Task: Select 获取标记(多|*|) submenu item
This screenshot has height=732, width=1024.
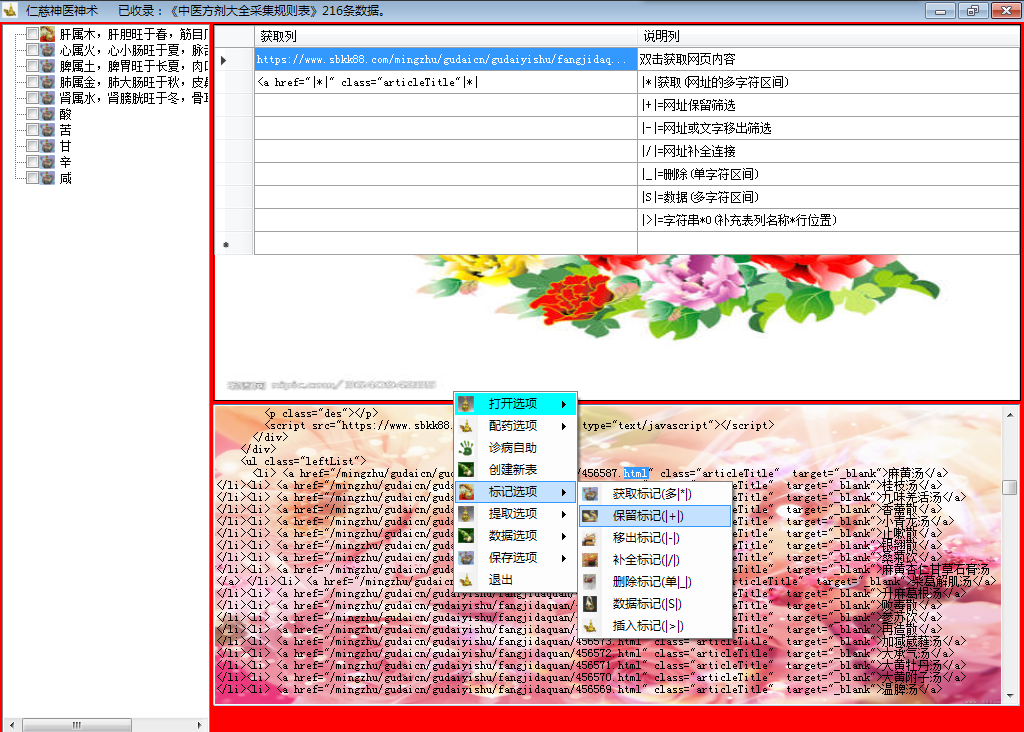Action: point(654,494)
